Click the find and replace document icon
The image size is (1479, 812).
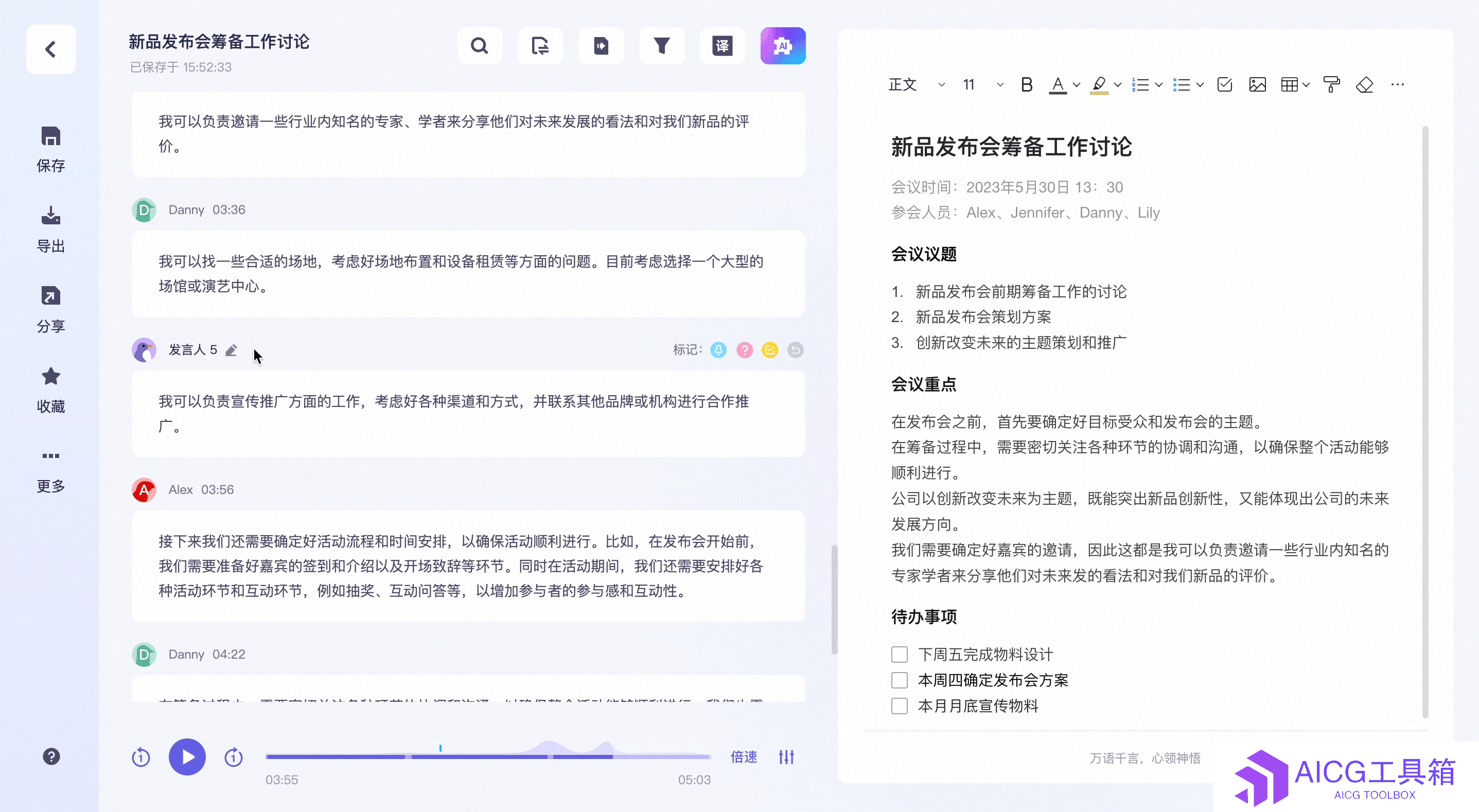click(x=540, y=46)
